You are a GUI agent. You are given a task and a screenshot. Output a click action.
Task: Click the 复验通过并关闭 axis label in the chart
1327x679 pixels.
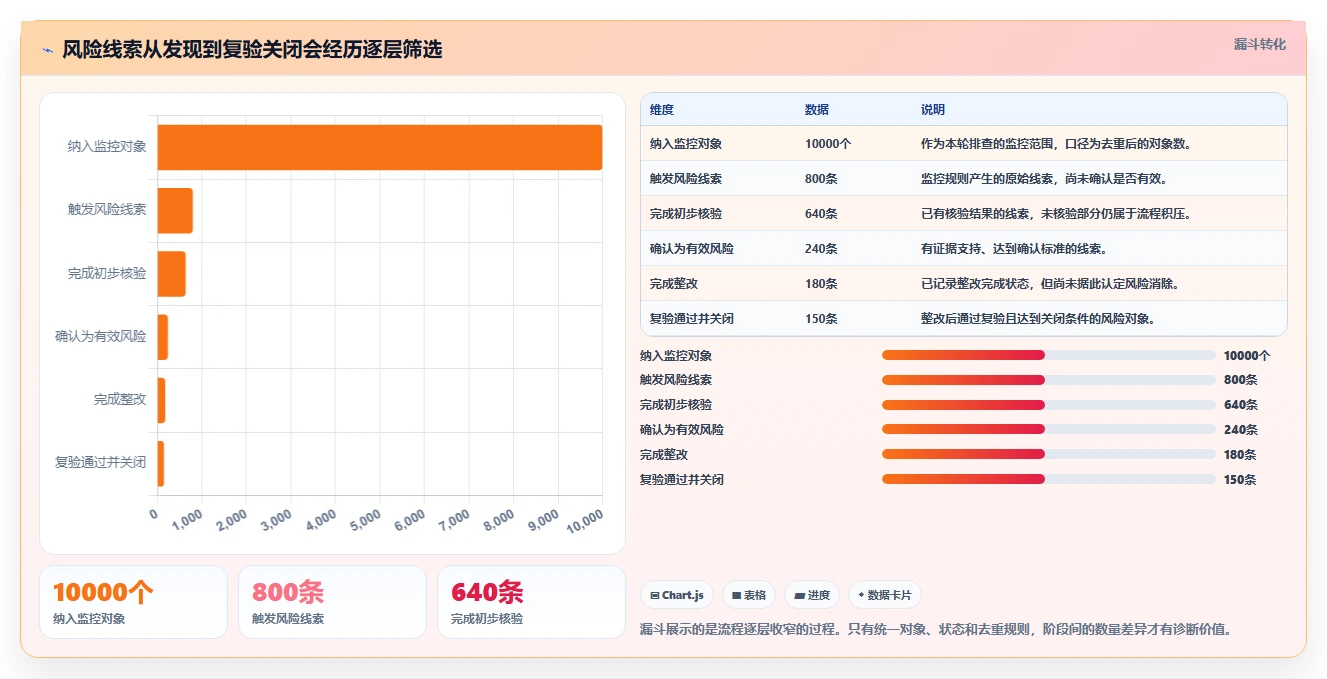(x=100, y=463)
